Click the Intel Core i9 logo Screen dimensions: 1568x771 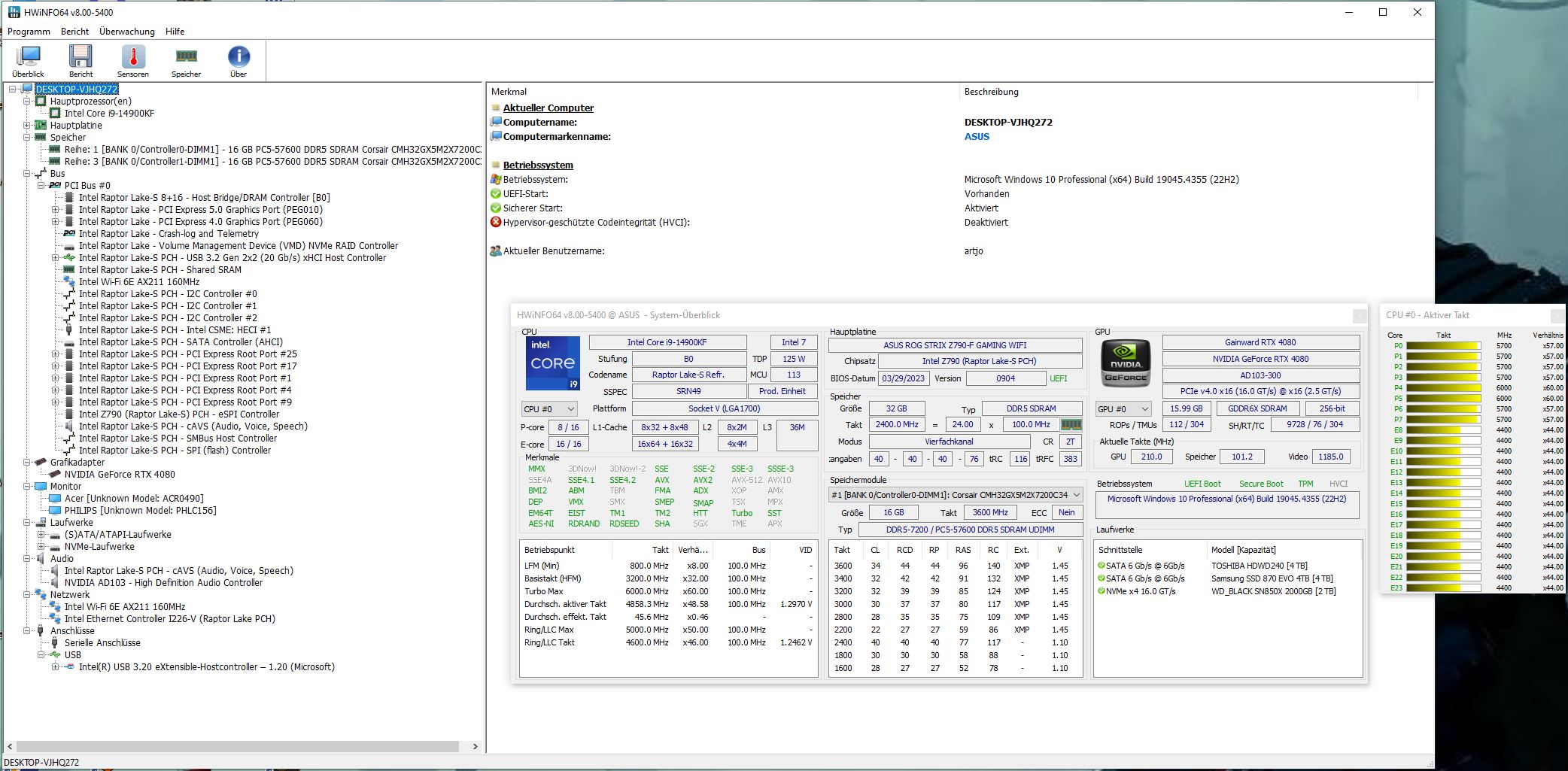pos(552,363)
